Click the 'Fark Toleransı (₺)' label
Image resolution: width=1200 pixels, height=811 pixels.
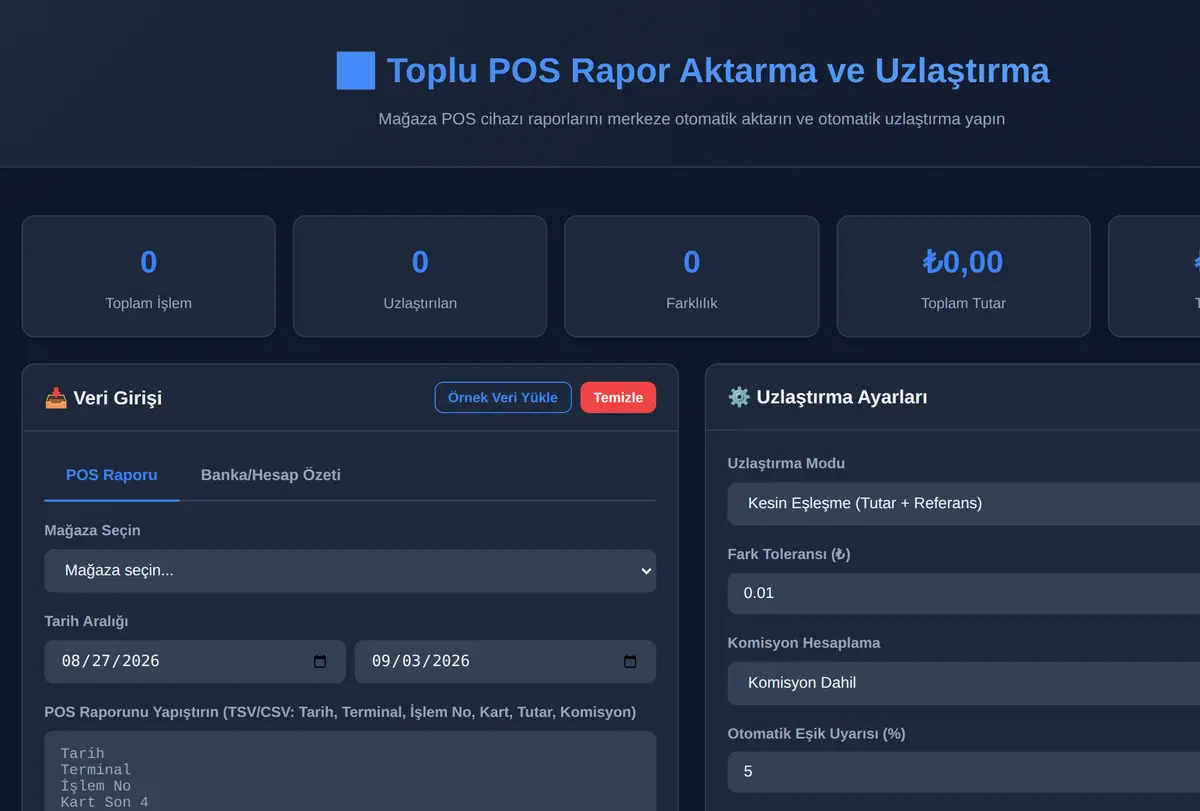coord(789,554)
